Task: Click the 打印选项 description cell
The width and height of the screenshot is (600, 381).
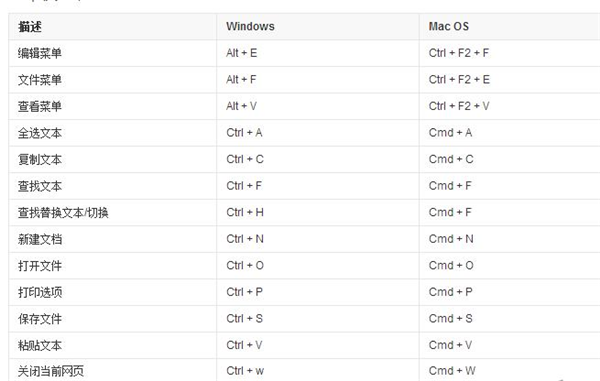Action: [x=40, y=292]
